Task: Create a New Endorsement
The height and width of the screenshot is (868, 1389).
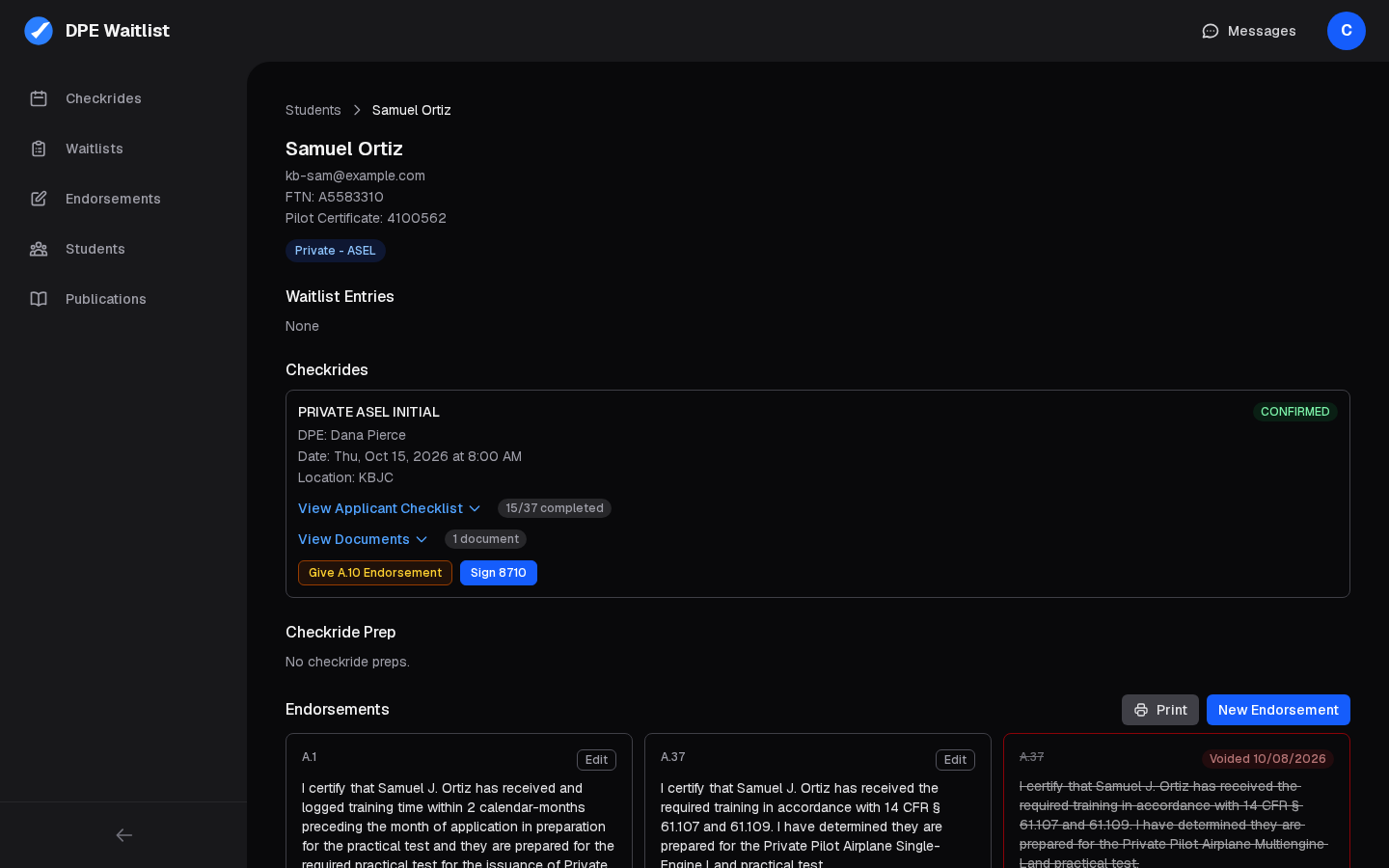Action: 1278,710
